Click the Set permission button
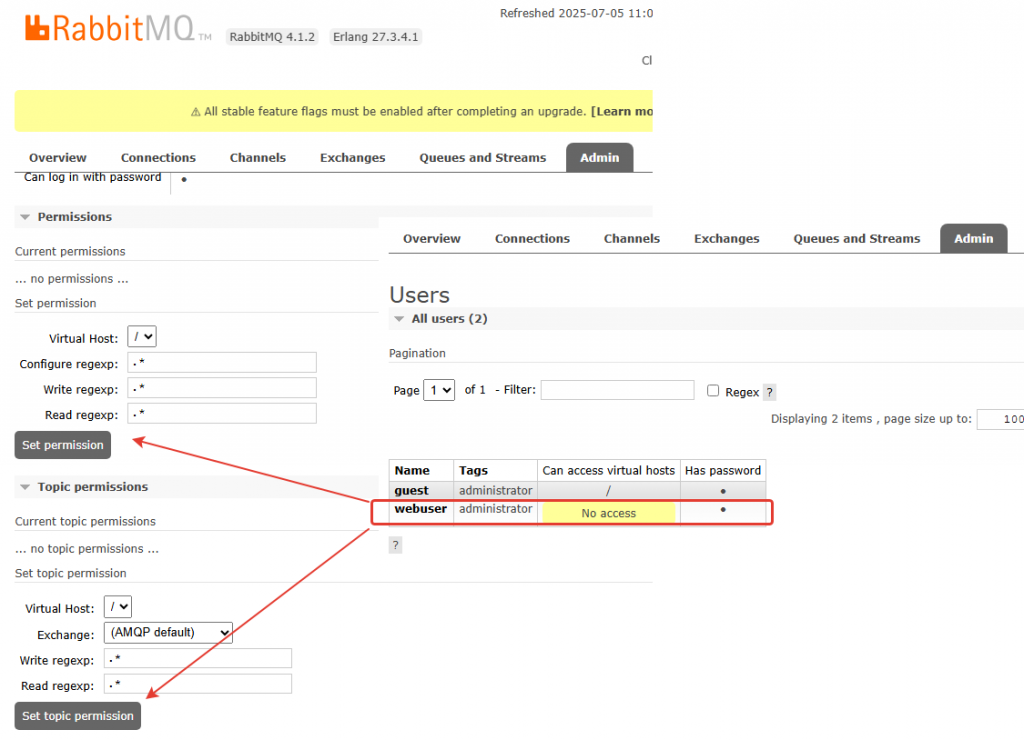 tap(63, 445)
